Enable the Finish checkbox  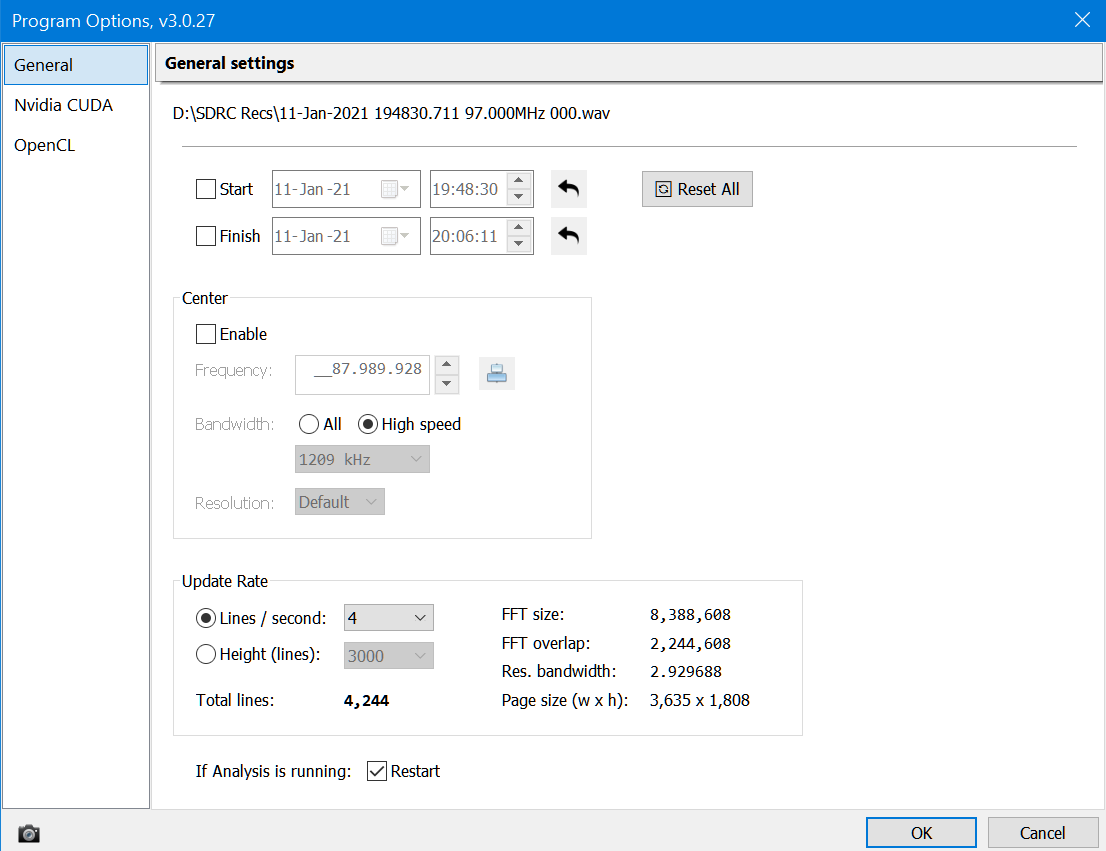tap(206, 236)
